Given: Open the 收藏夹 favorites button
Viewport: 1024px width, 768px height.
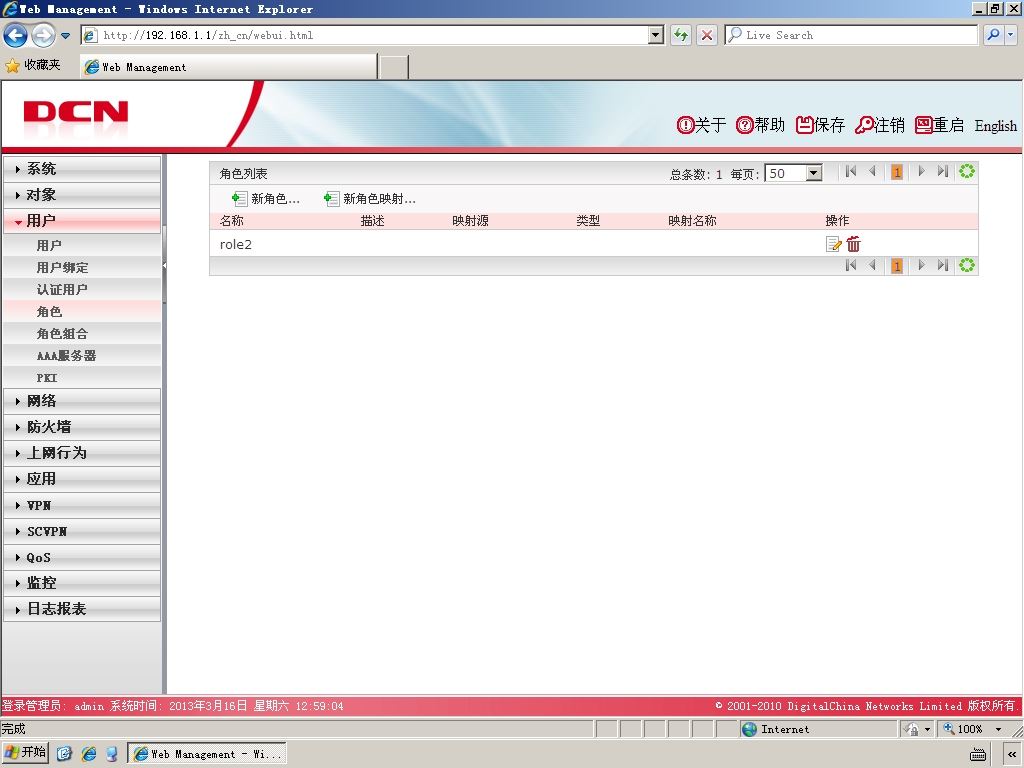Looking at the screenshot, I should click(x=33, y=65).
